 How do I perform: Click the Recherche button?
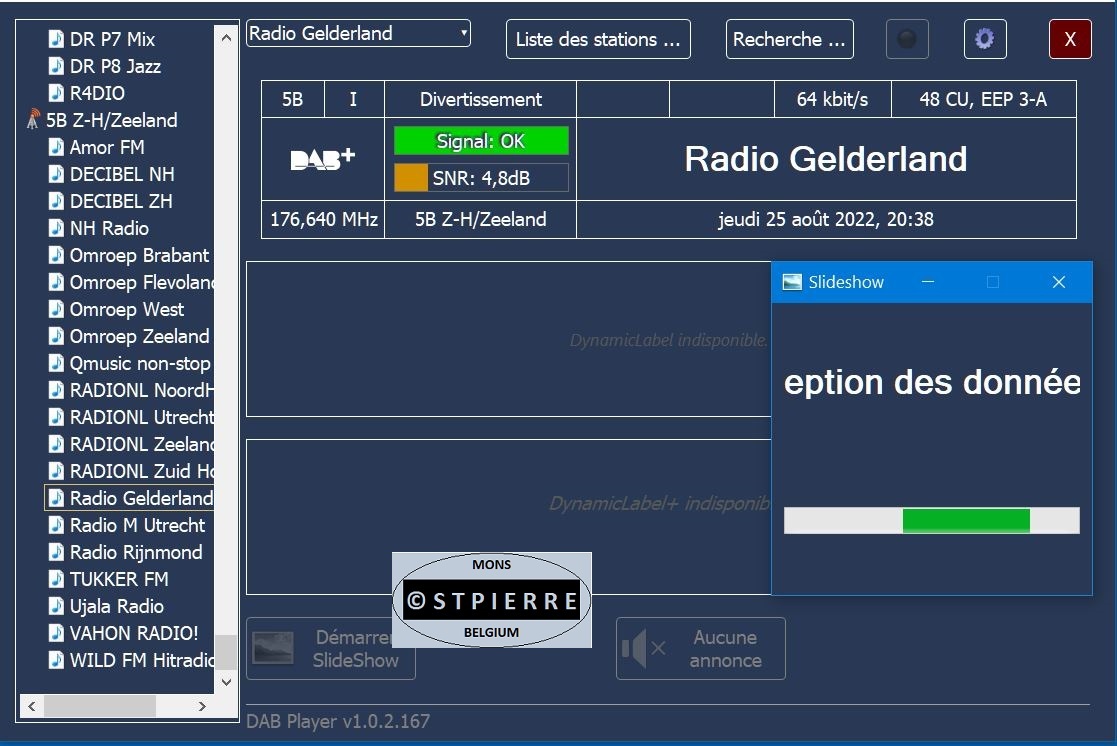(789, 39)
